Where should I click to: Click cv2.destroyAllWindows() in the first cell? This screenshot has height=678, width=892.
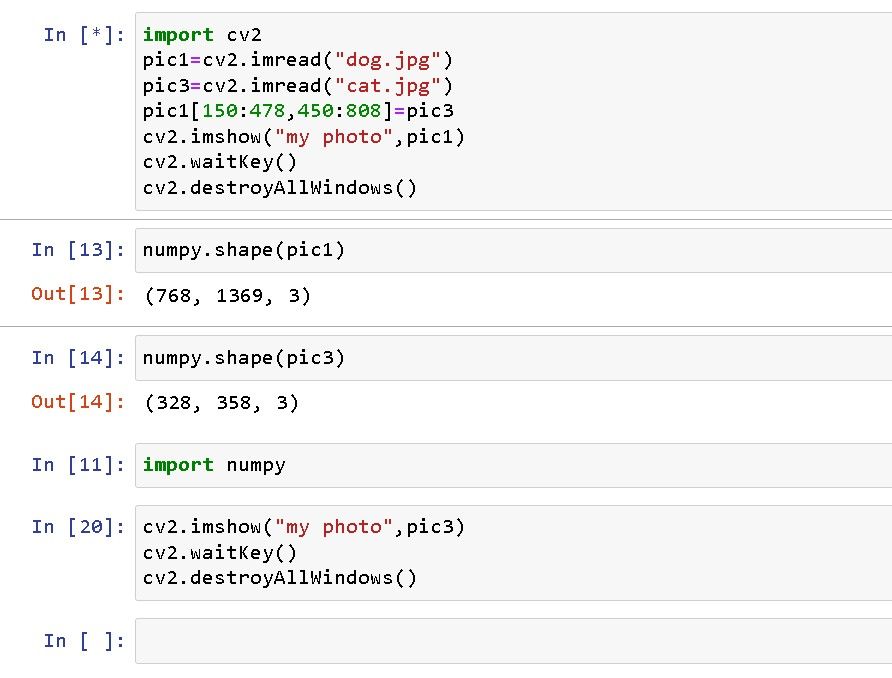(280, 188)
